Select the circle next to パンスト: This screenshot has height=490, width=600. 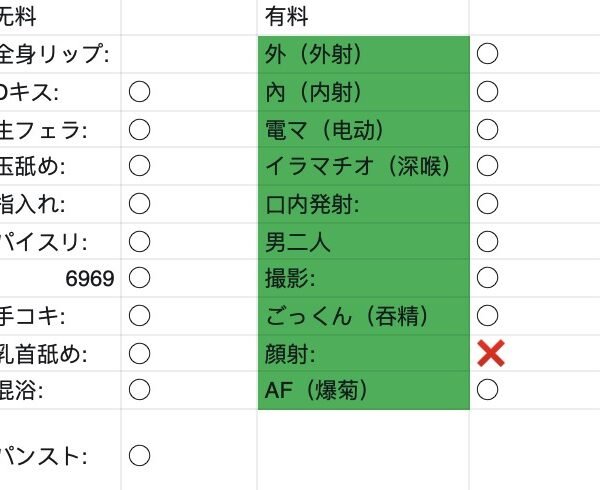click(x=139, y=457)
